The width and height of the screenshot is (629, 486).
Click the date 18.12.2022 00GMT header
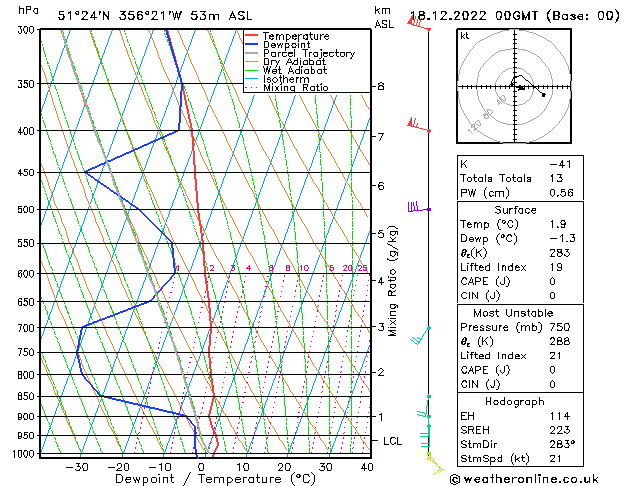514,16
